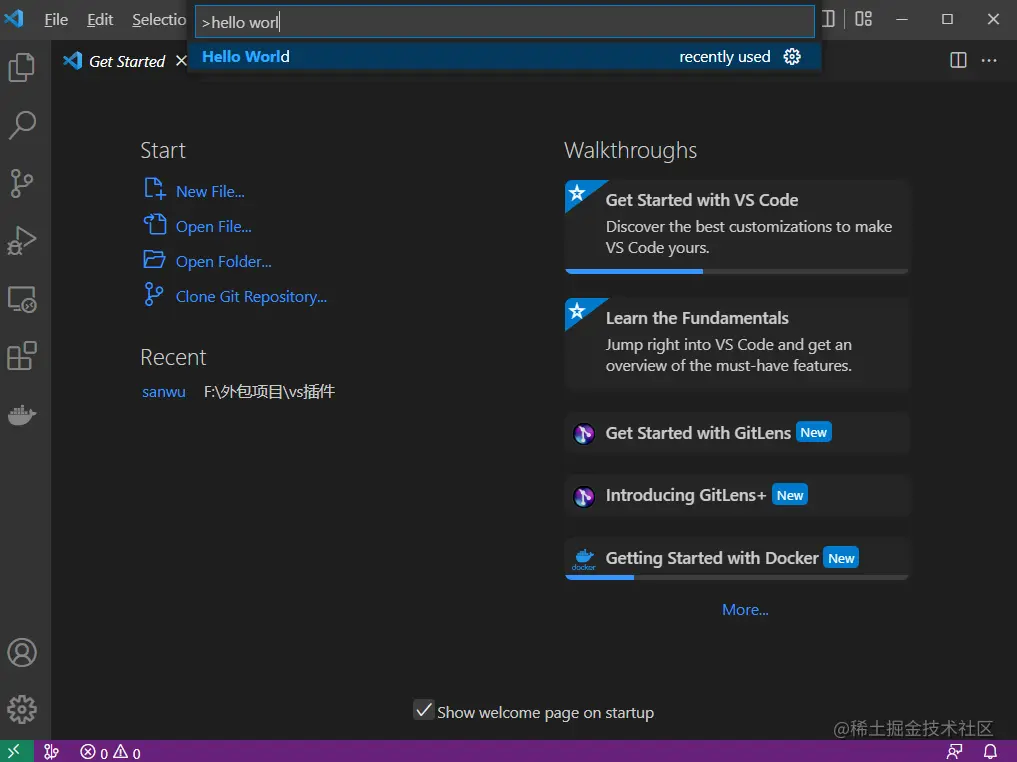Image resolution: width=1017 pixels, height=762 pixels.
Task: Open Get Started with GitLens walkthrough
Action: 737,433
